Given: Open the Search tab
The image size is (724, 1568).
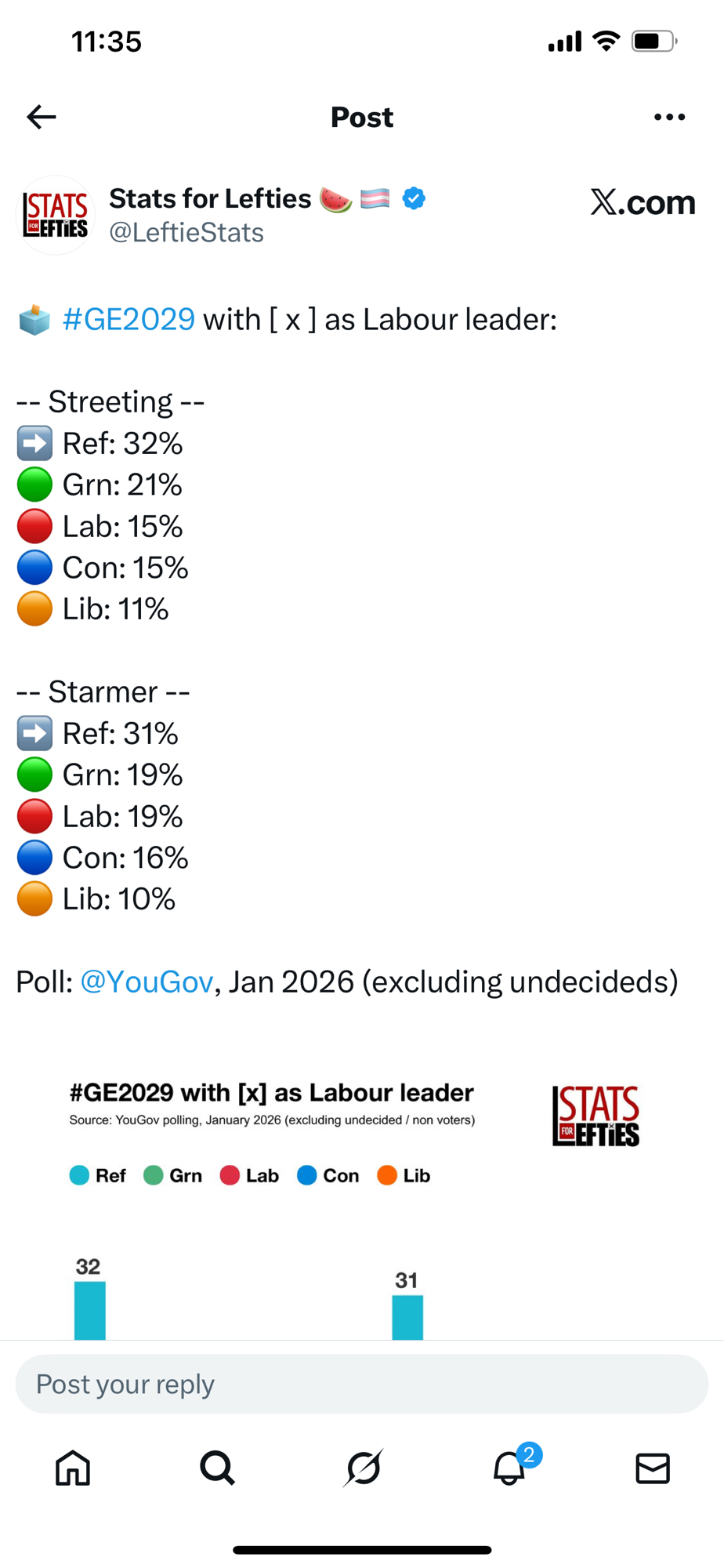Looking at the screenshot, I should point(217,1468).
